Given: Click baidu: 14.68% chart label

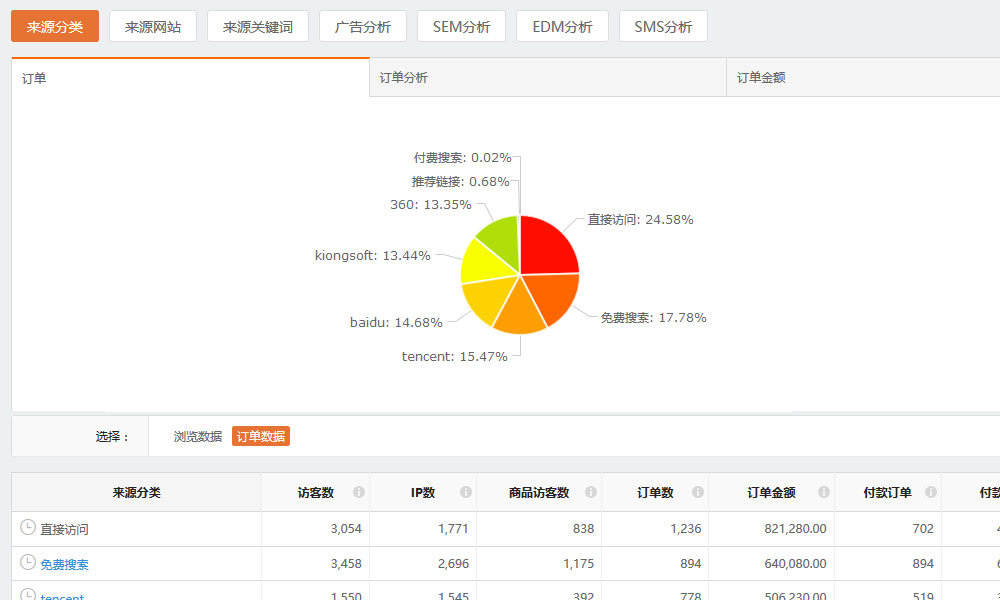Looking at the screenshot, I should coord(396,323).
